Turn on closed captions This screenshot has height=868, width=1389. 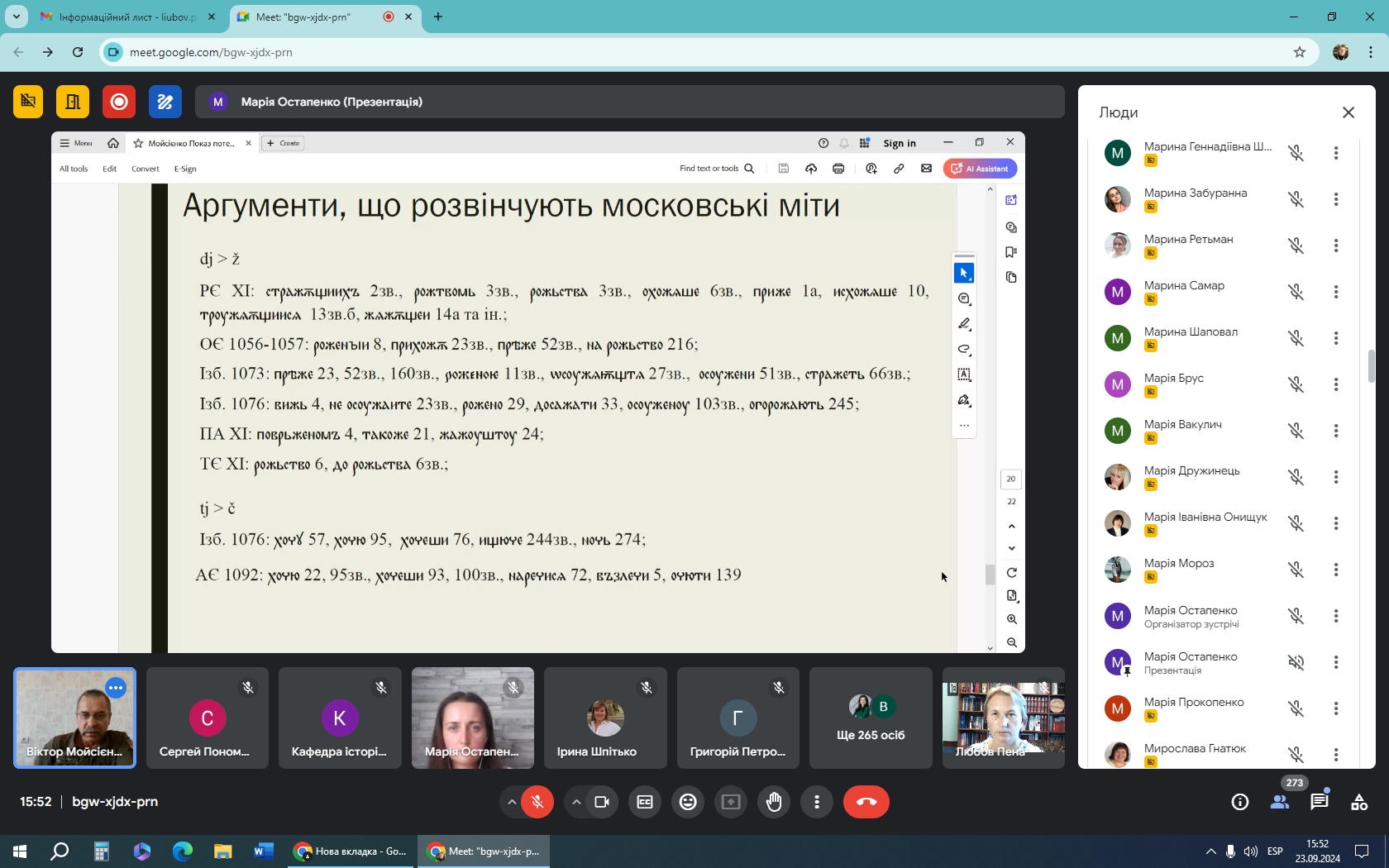click(x=645, y=802)
